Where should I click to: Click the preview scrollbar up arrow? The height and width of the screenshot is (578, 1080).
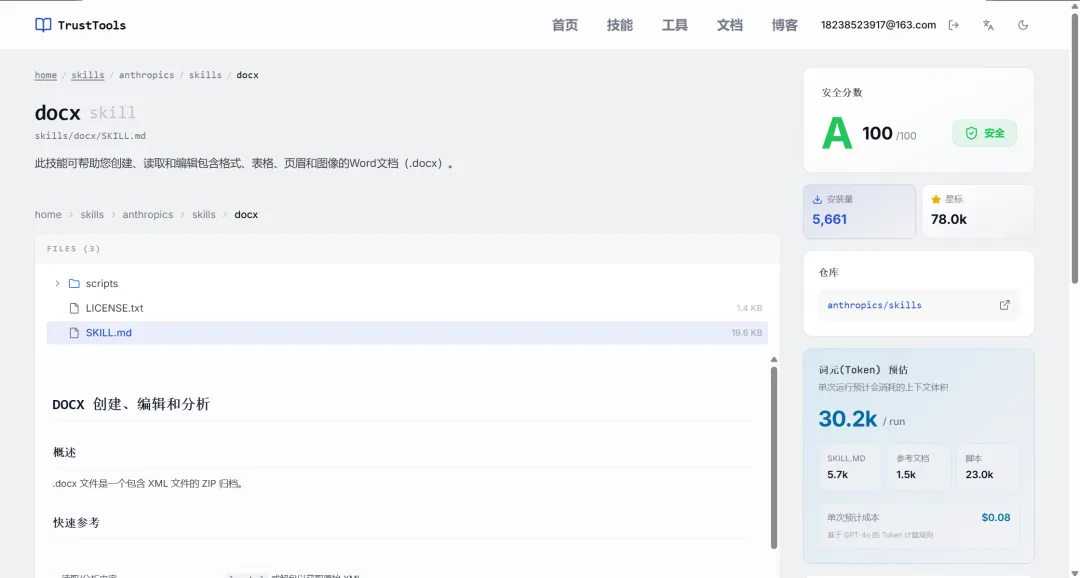click(x=773, y=360)
